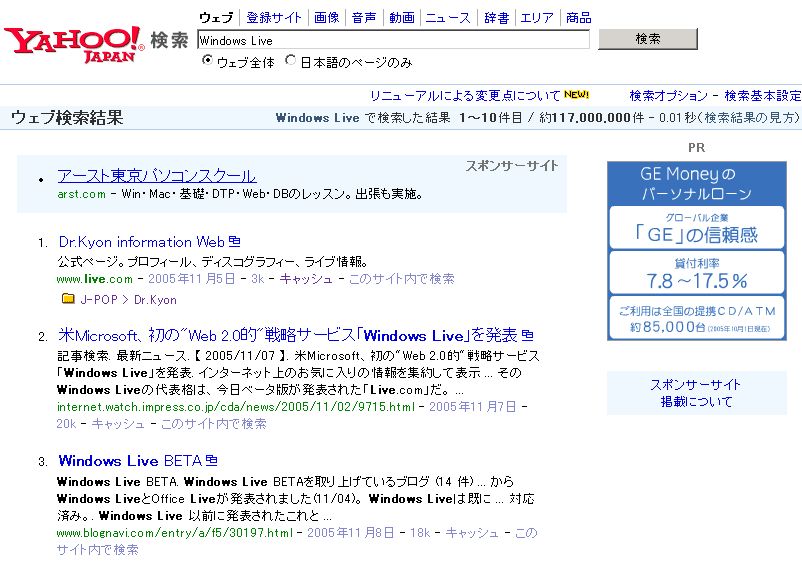Image resolution: width=802 pixels, height=565 pixels.
Task: Focus the search box containing Windows Live
Action: (393, 40)
